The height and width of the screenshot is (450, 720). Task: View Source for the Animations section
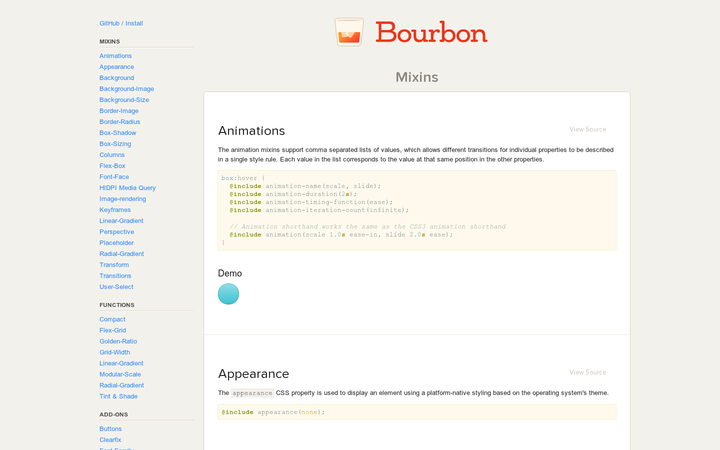pos(588,129)
